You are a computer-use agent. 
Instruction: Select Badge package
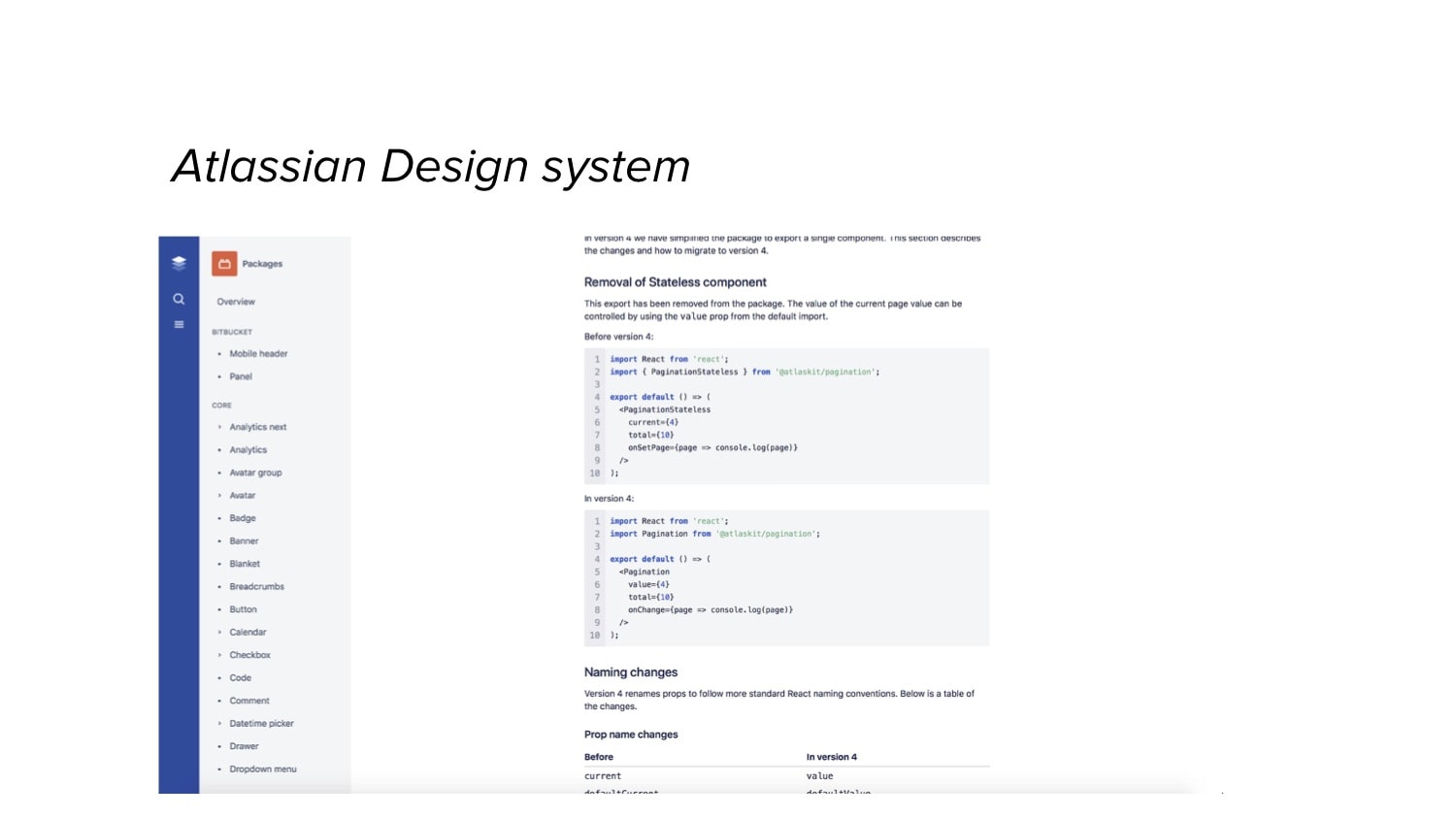pyautogui.click(x=243, y=518)
